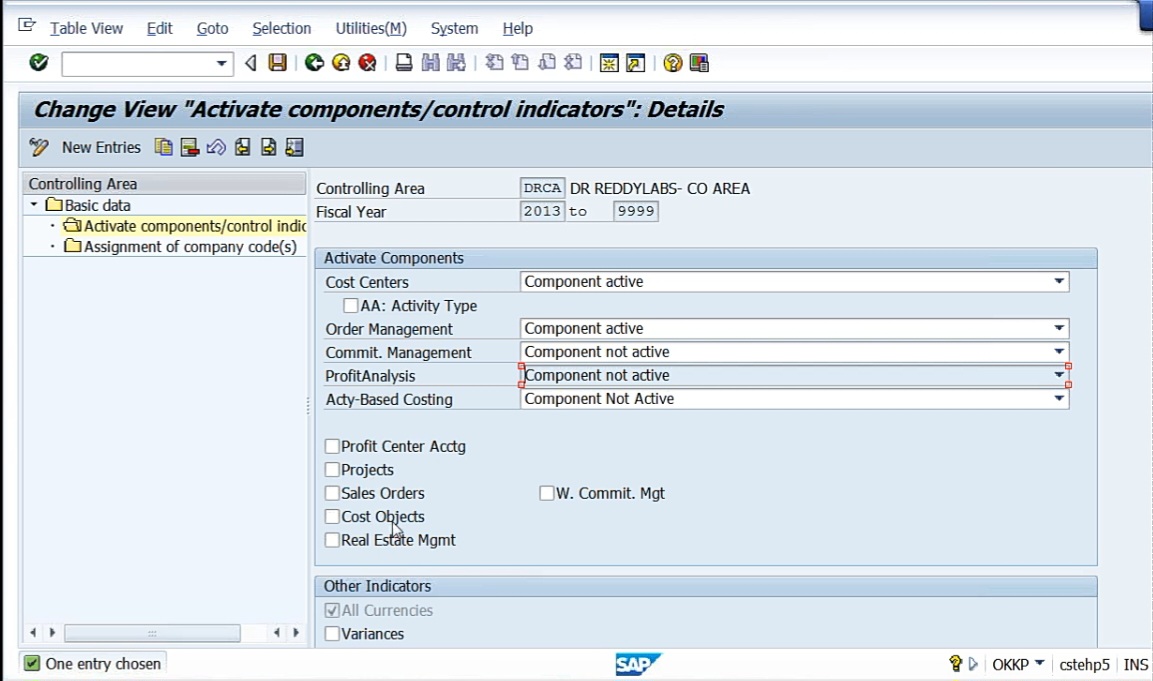This screenshot has height=681, width=1153.
Task: Expand the status bar with the triangle arrow
Action: coord(973,664)
